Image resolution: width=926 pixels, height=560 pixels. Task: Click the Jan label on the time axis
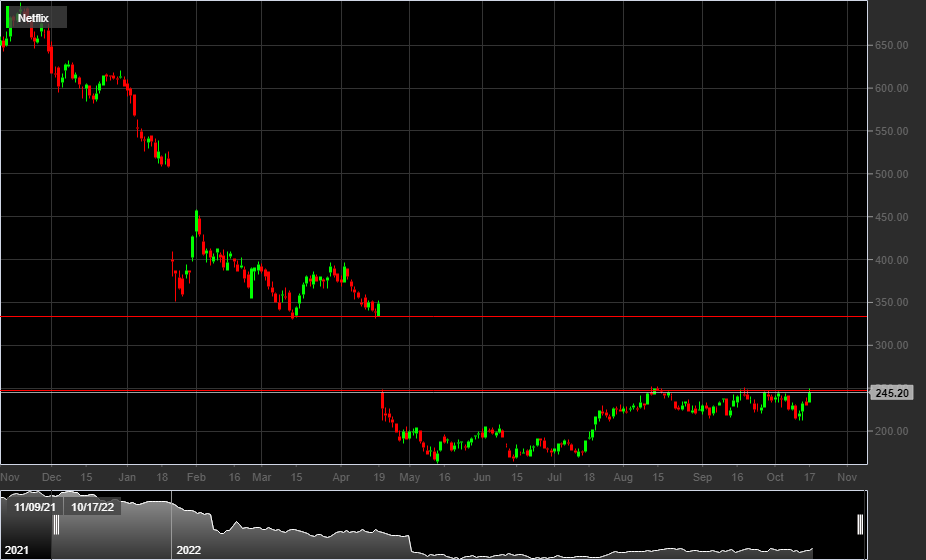(x=127, y=477)
